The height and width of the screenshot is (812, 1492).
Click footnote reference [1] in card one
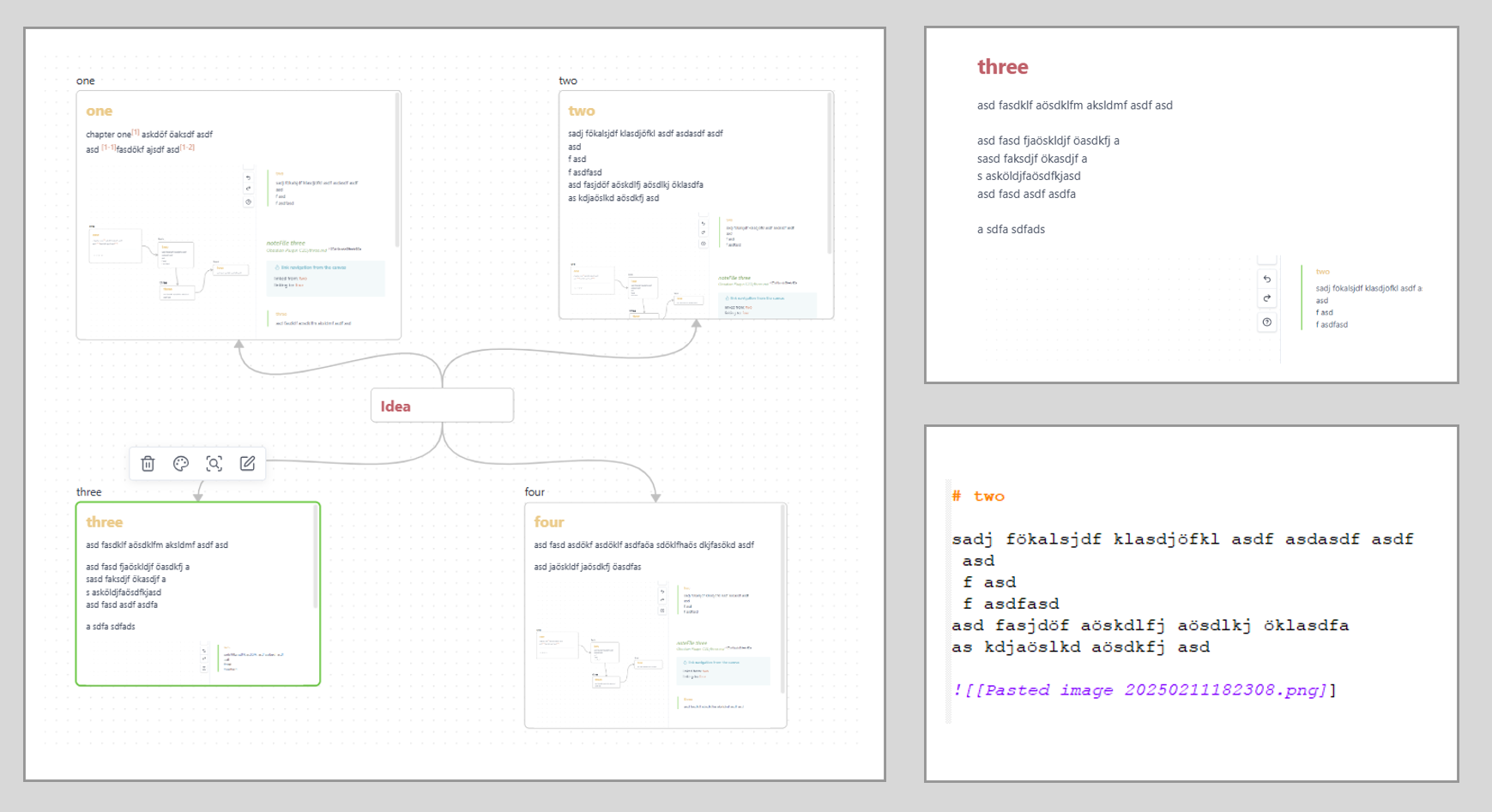[136, 132]
